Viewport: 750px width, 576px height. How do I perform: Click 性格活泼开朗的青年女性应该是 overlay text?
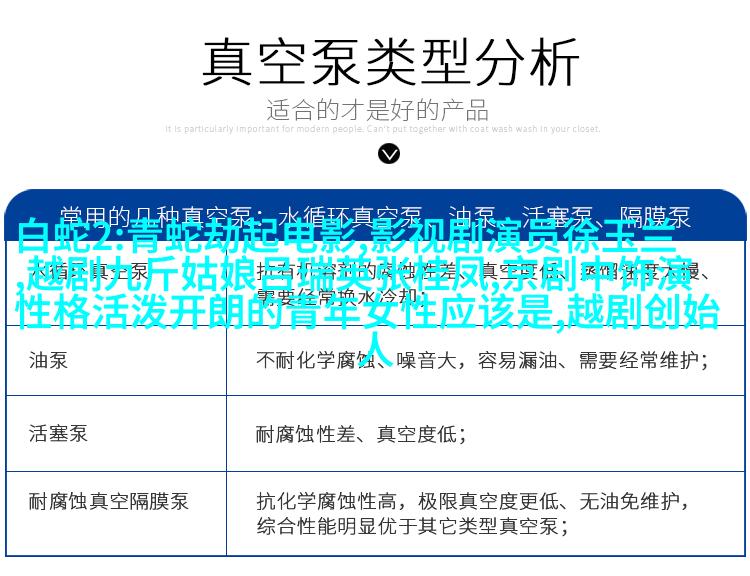283,312
